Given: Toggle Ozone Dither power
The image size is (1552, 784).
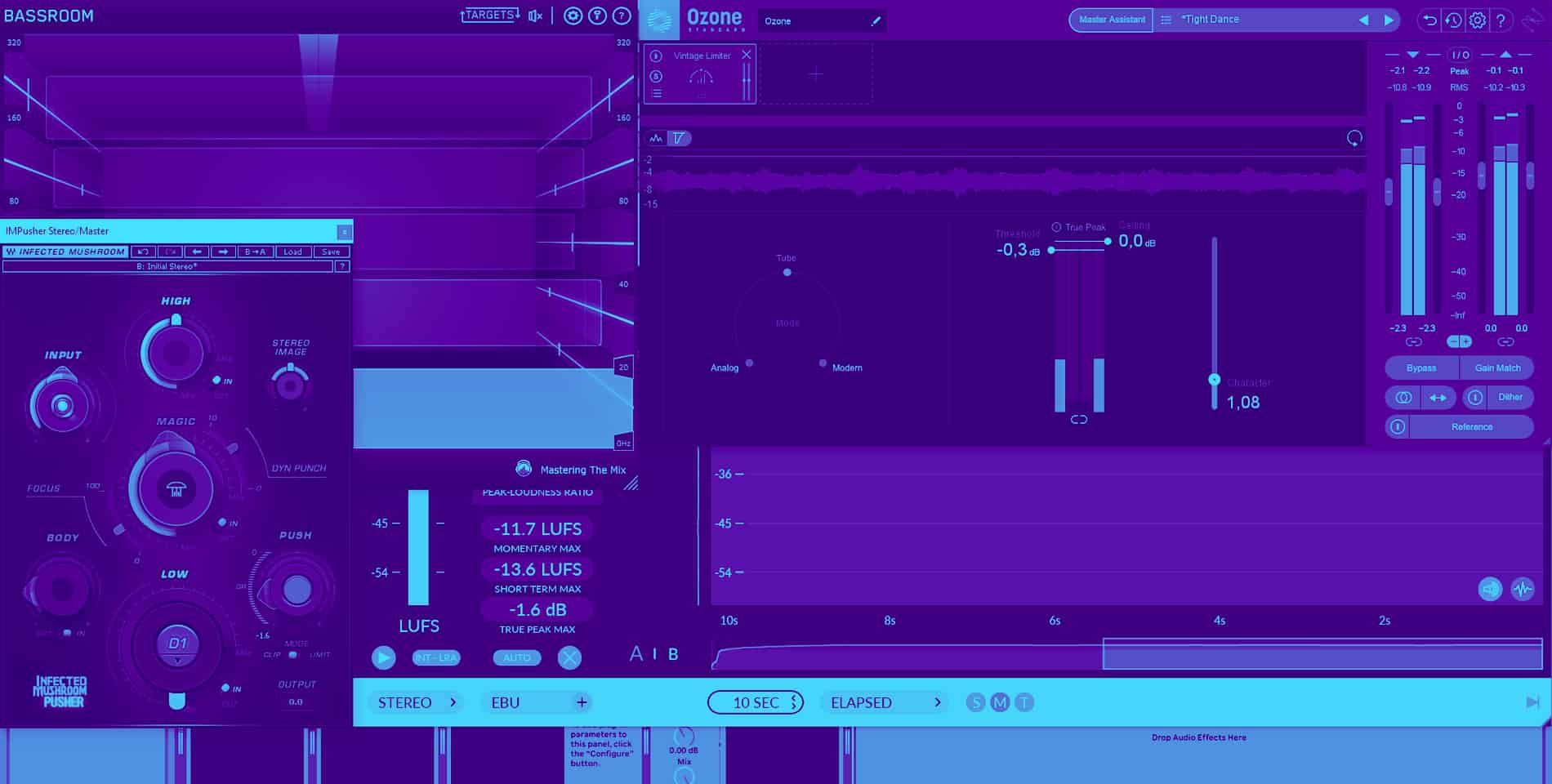Looking at the screenshot, I should (x=1474, y=398).
